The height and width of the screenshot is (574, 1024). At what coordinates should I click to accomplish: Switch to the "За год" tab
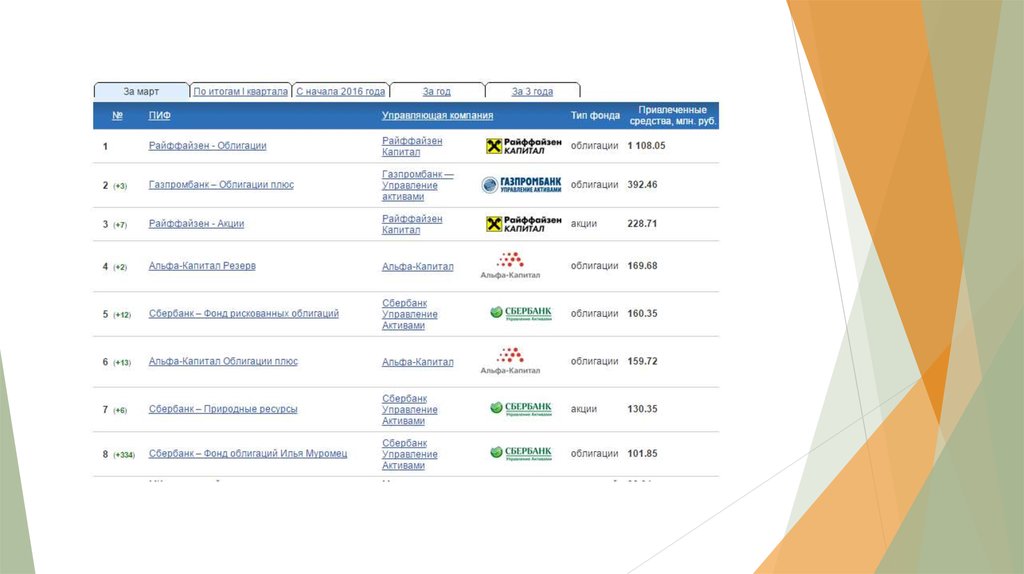(436, 91)
